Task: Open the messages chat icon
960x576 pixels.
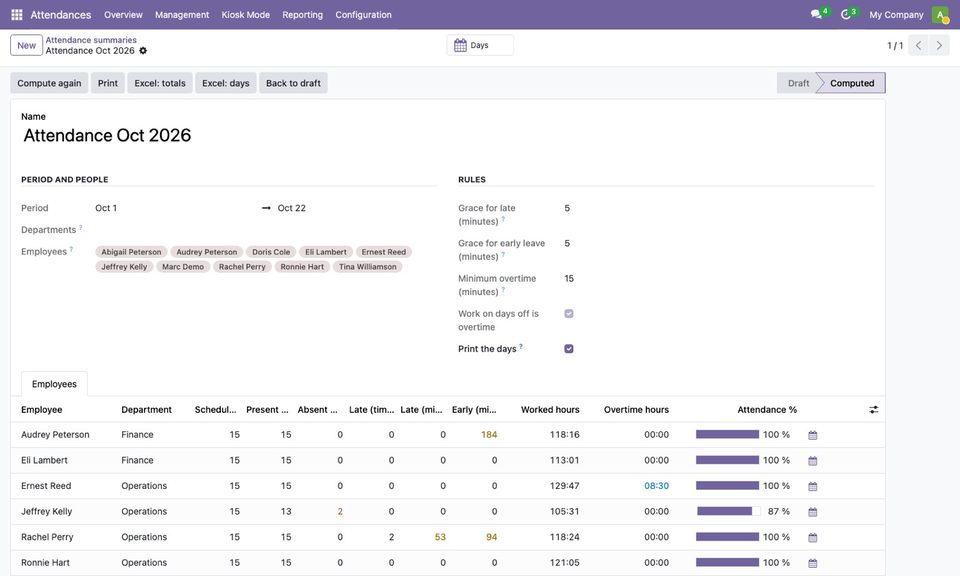Action: [816, 14]
